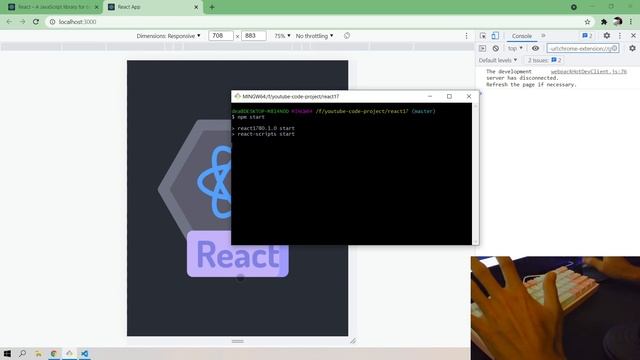The width and height of the screenshot is (640, 360).
Task: Reload the localhost page
Action: point(36,22)
